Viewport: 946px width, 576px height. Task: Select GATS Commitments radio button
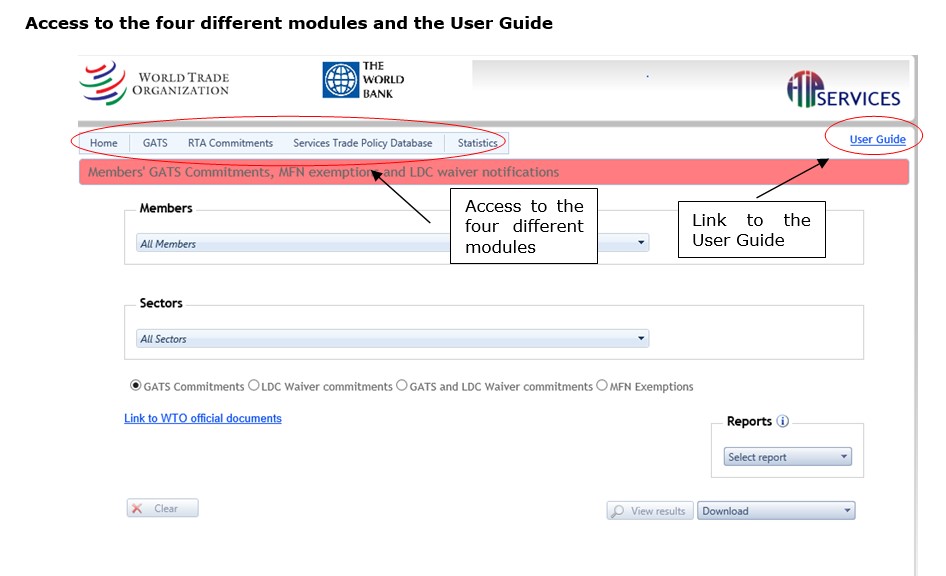(136, 385)
